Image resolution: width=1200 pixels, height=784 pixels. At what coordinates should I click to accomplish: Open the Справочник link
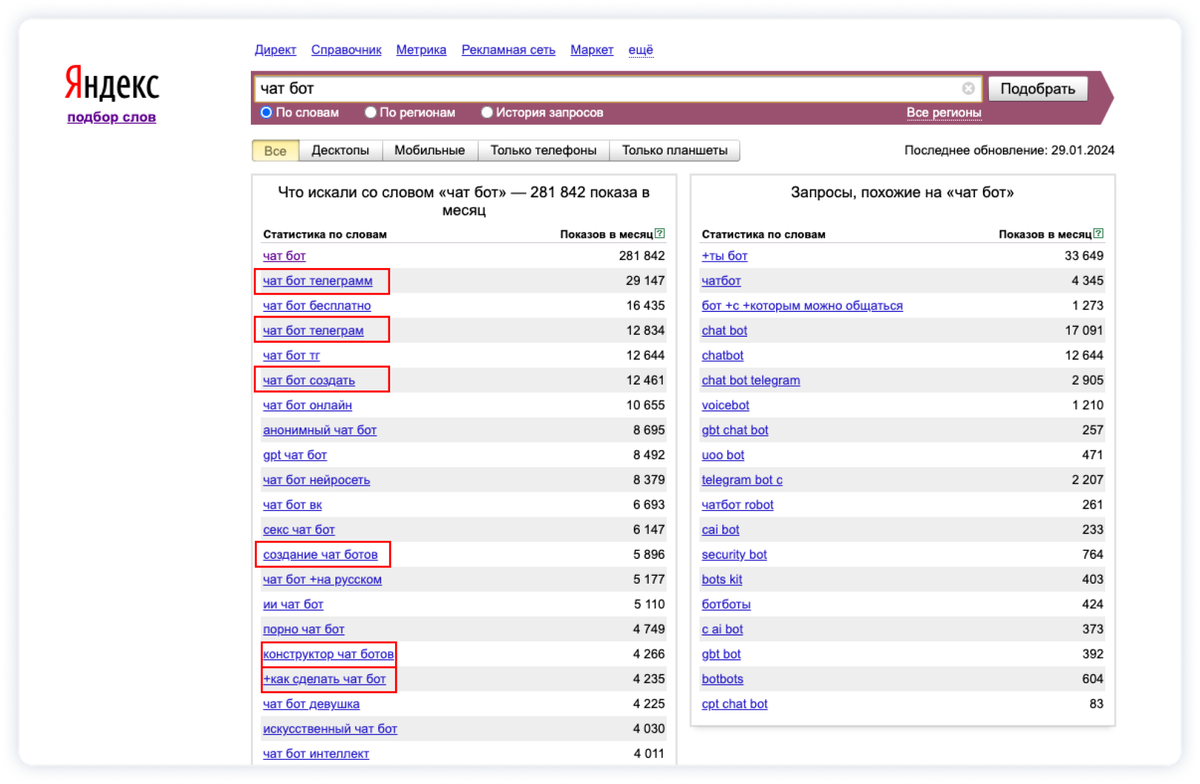(x=346, y=50)
